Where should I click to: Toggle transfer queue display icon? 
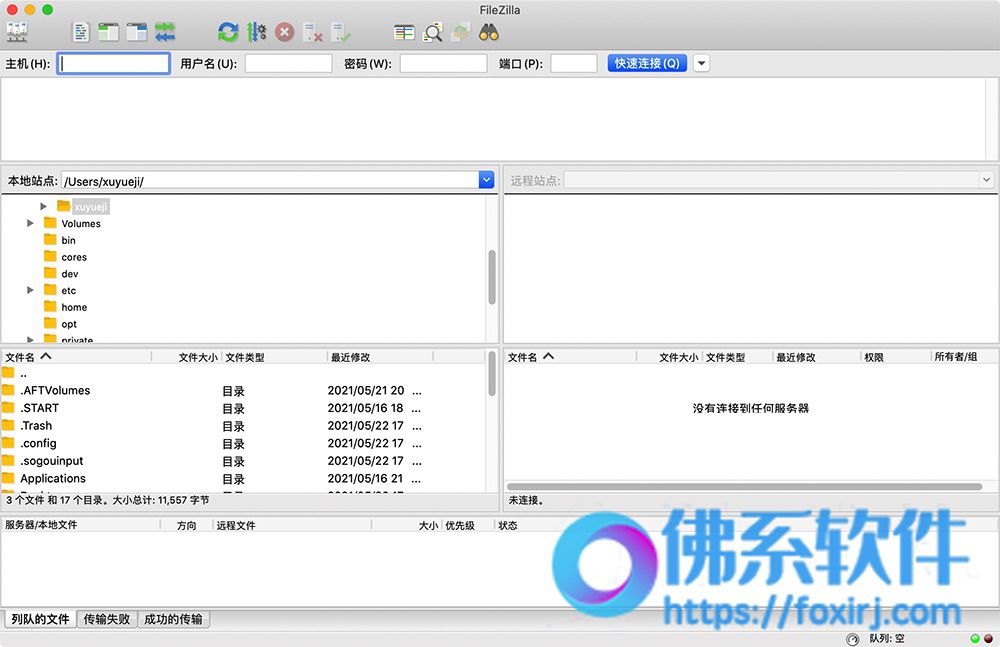pos(165,32)
